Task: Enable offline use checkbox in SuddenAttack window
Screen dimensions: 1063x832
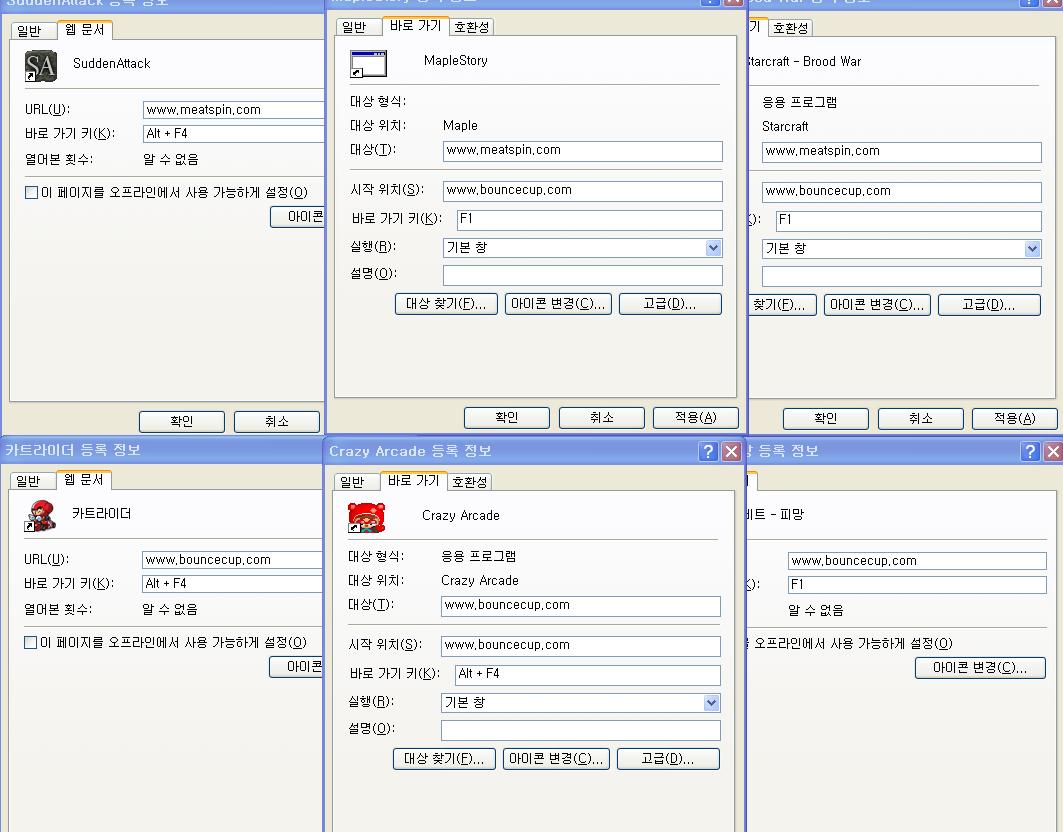Action: coord(31,193)
